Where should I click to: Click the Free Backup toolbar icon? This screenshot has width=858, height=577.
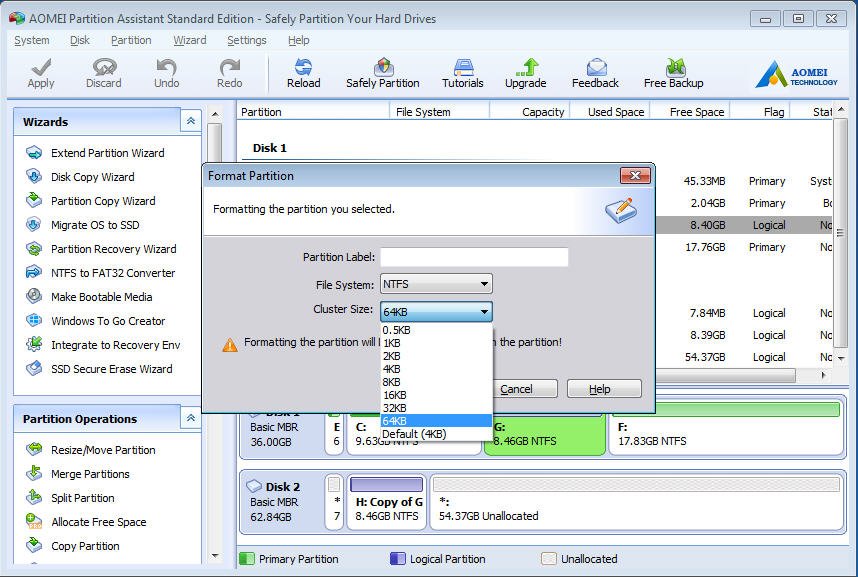point(674,73)
